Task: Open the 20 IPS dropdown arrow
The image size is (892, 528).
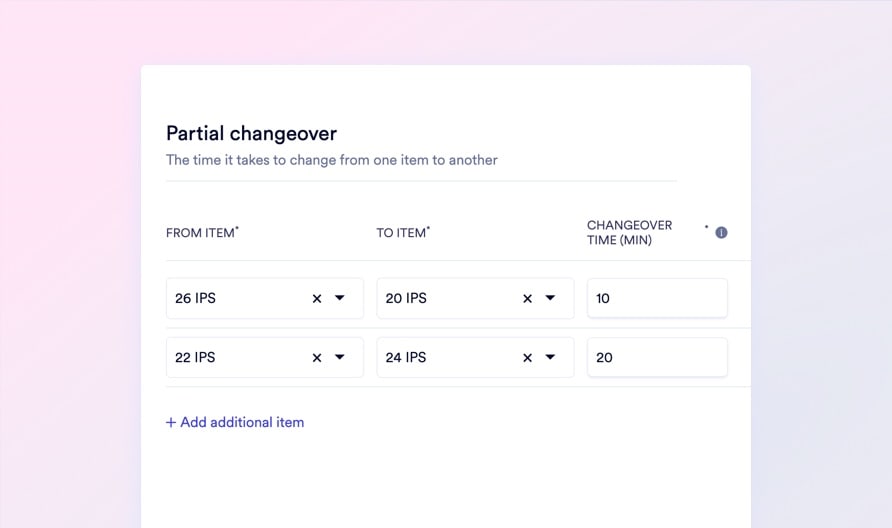Action: tap(550, 298)
